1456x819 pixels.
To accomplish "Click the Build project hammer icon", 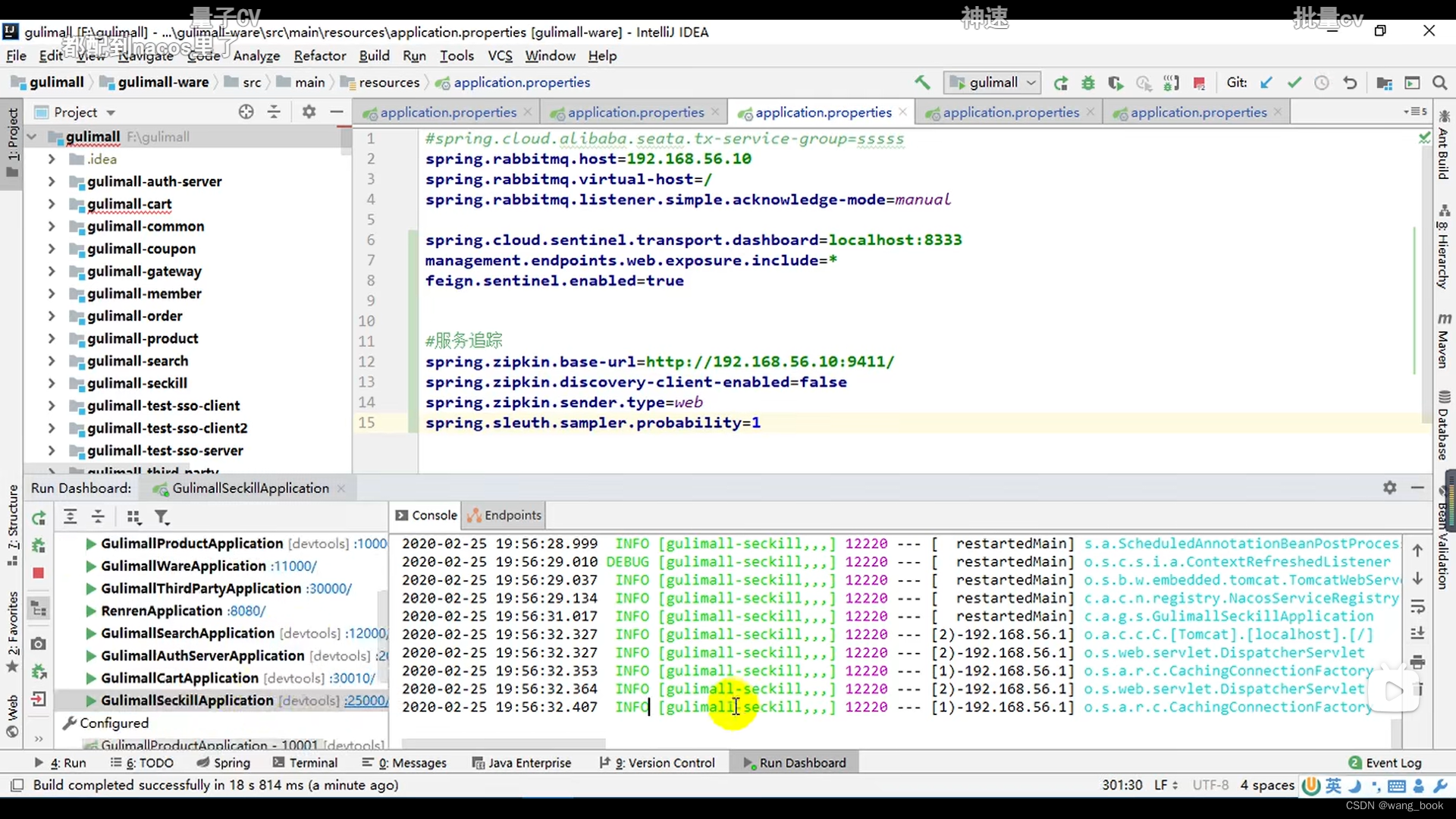I will 922,83.
